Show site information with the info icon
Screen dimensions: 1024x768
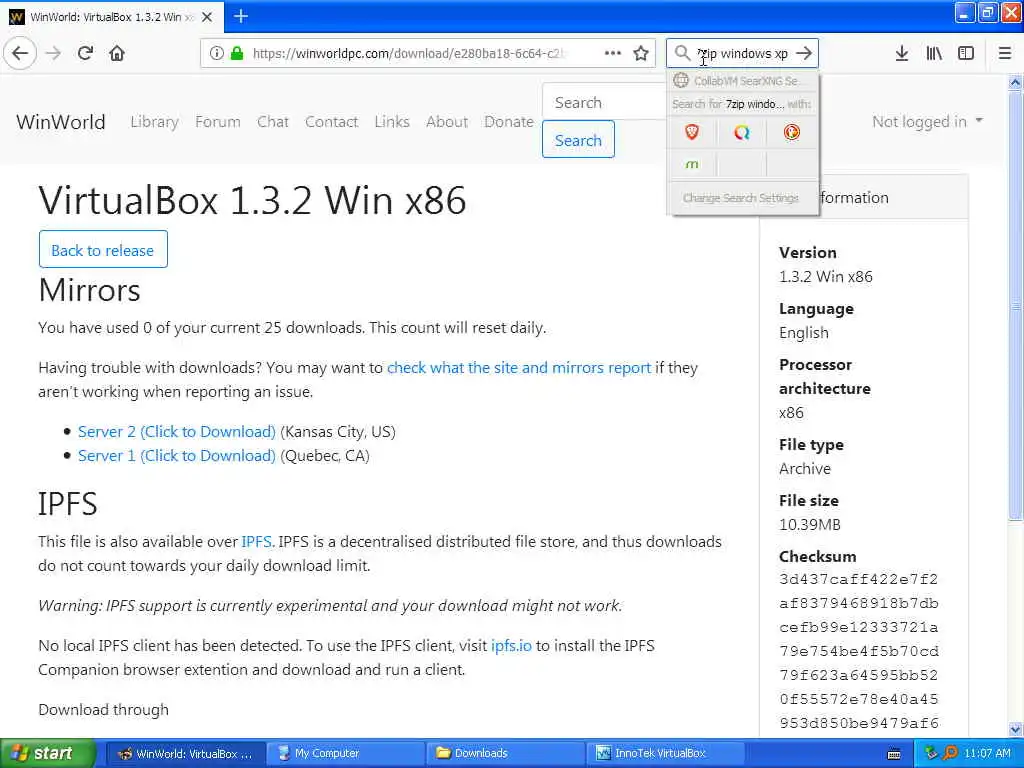coord(216,53)
